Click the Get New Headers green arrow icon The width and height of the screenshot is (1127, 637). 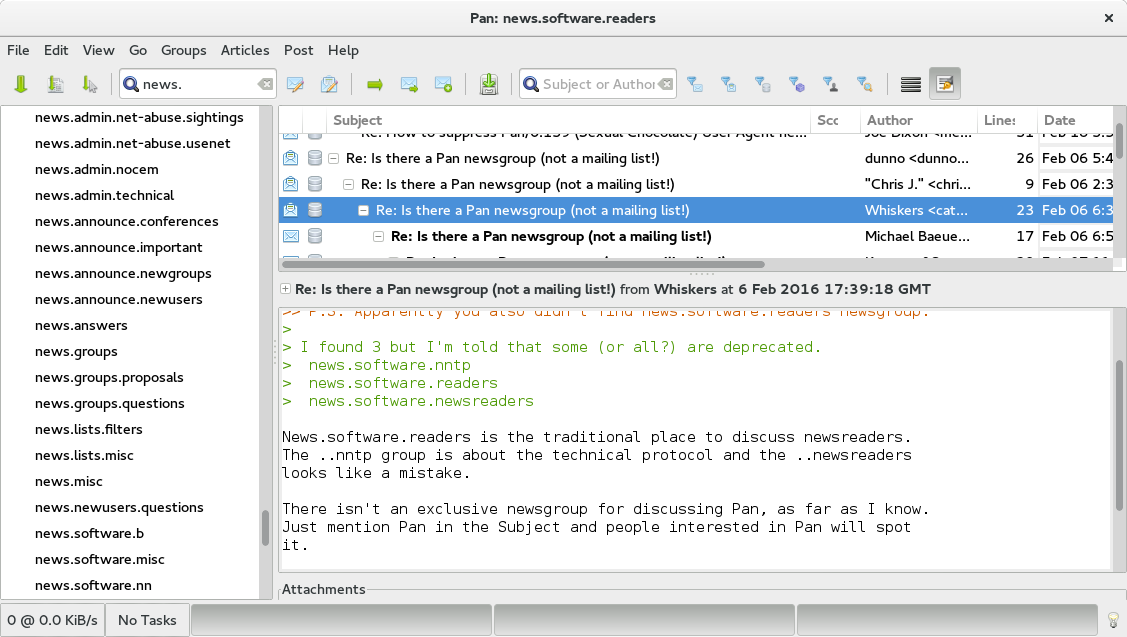coord(21,85)
